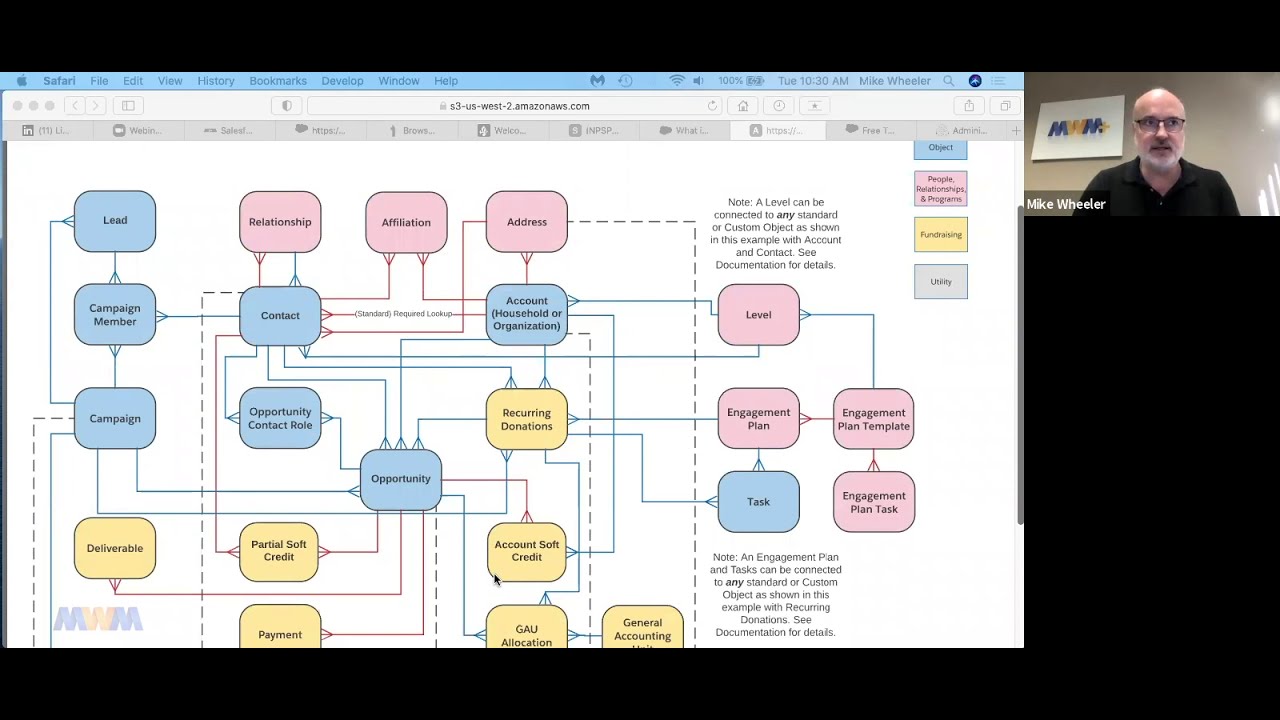Open the Window menu
Image resolution: width=1280 pixels, height=720 pixels.
[398, 81]
